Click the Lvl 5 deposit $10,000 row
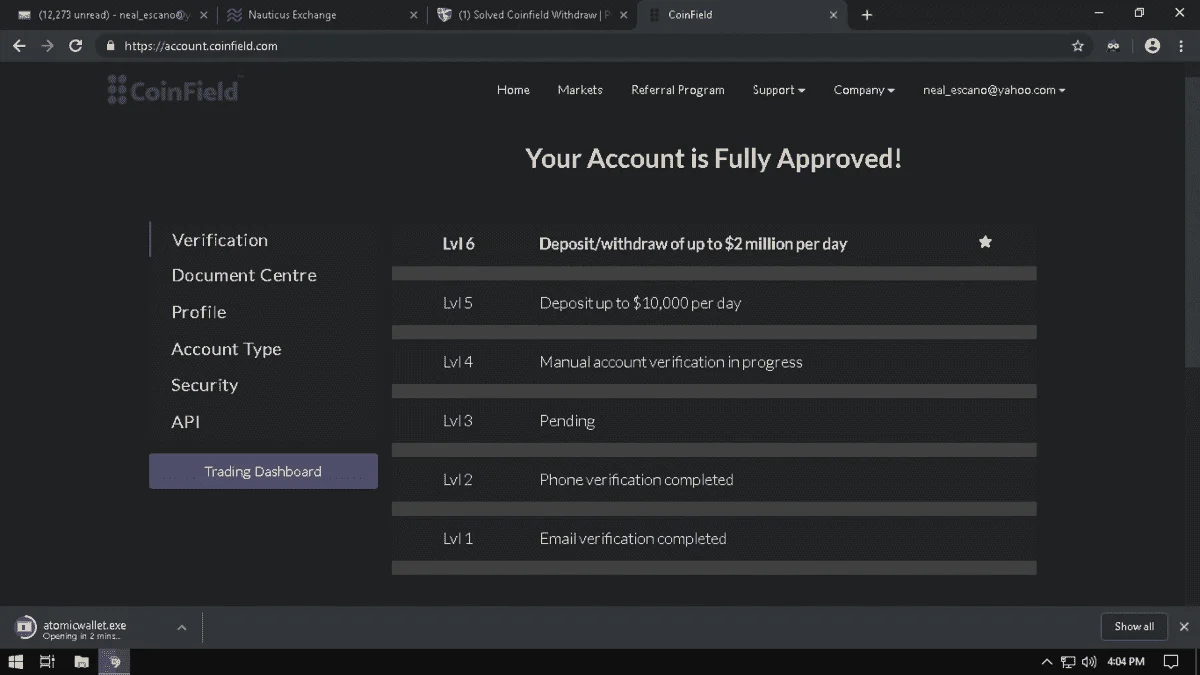1200x675 pixels. pos(714,303)
